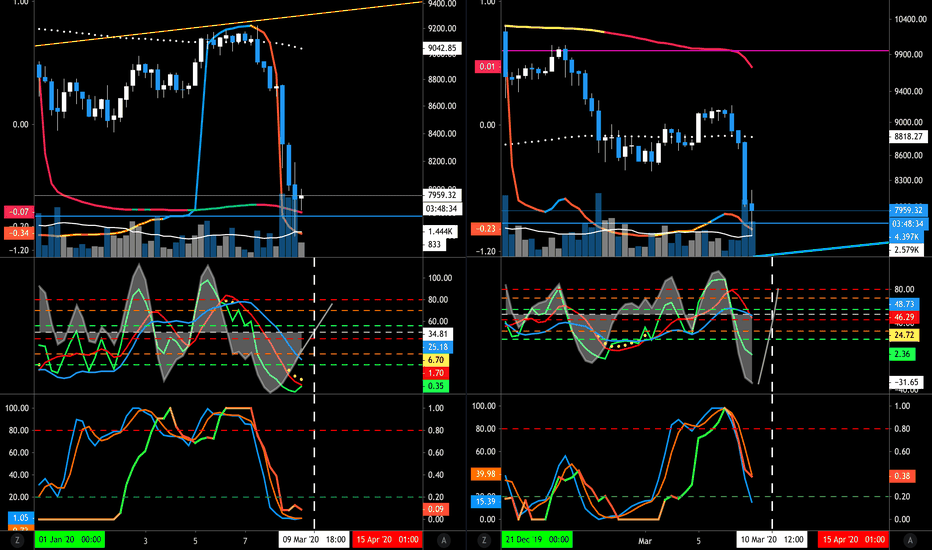Image resolution: width=932 pixels, height=550 pixels.
Task: Select blue 48.73 indicator value label
Action: coord(904,304)
